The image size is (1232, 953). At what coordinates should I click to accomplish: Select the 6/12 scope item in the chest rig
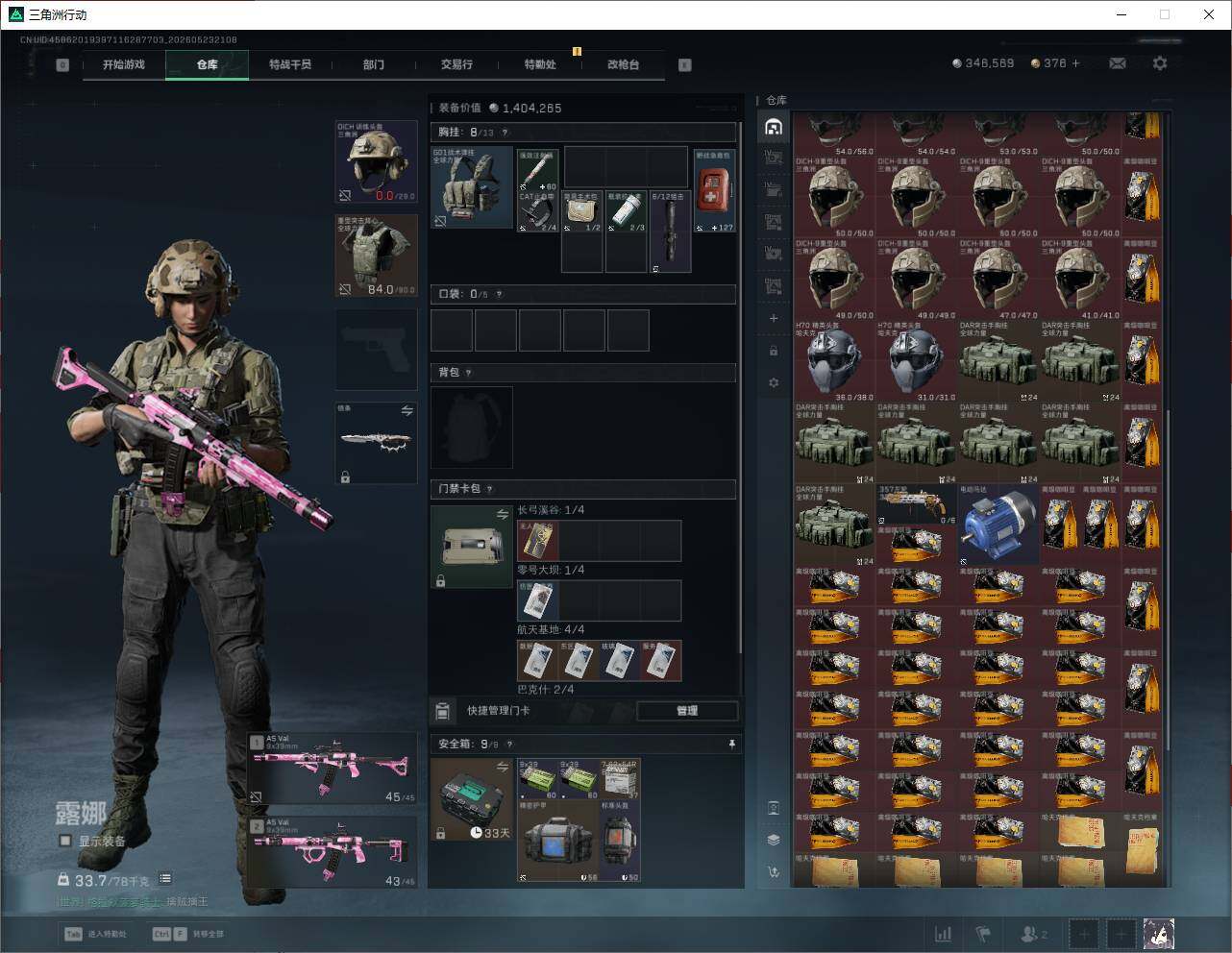pyautogui.click(x=671, y=232)
